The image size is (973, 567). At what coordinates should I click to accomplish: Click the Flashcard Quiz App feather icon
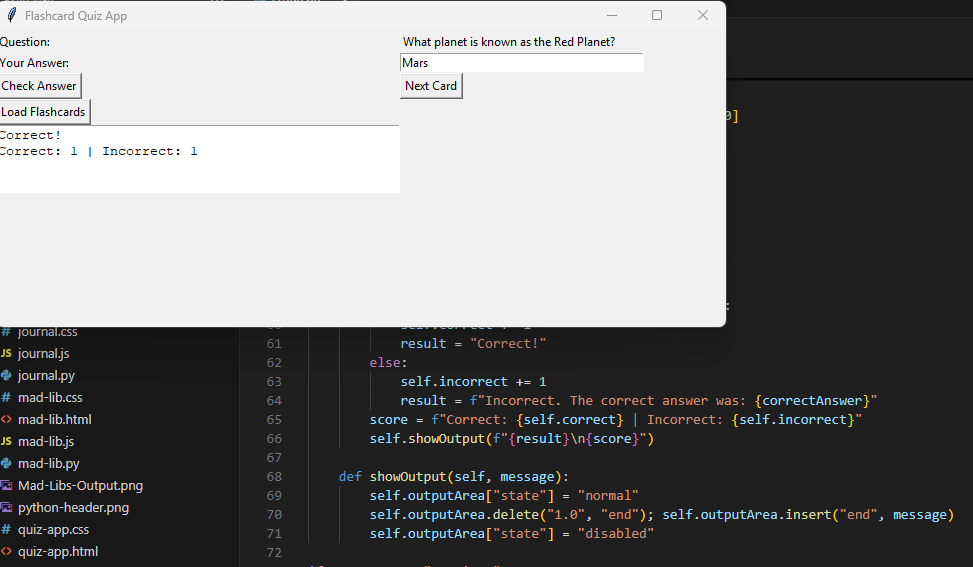[x=12, y=16]
